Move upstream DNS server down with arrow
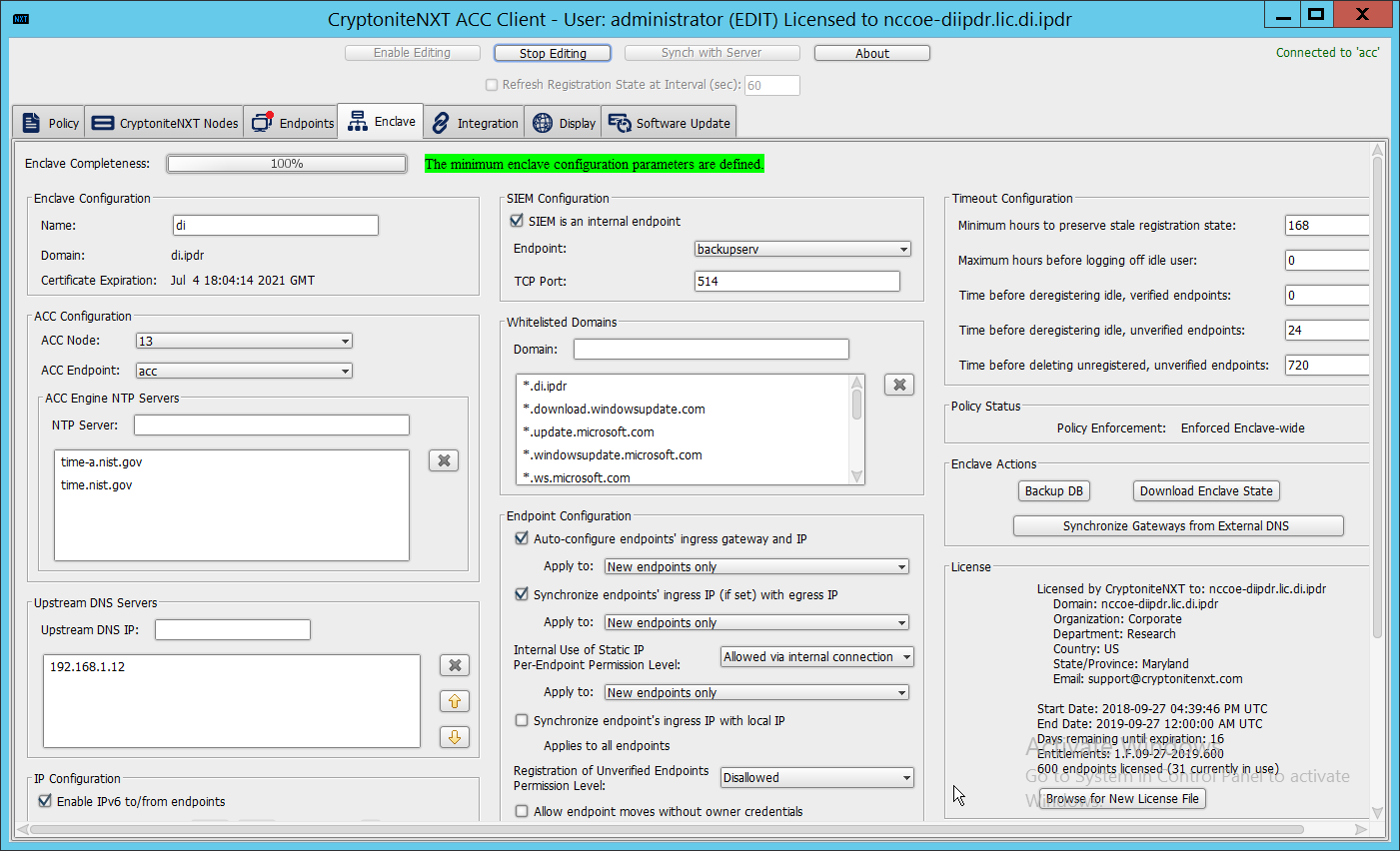Screen dimensions: 1400x851 pyautogui.click(x=455, y=737)
